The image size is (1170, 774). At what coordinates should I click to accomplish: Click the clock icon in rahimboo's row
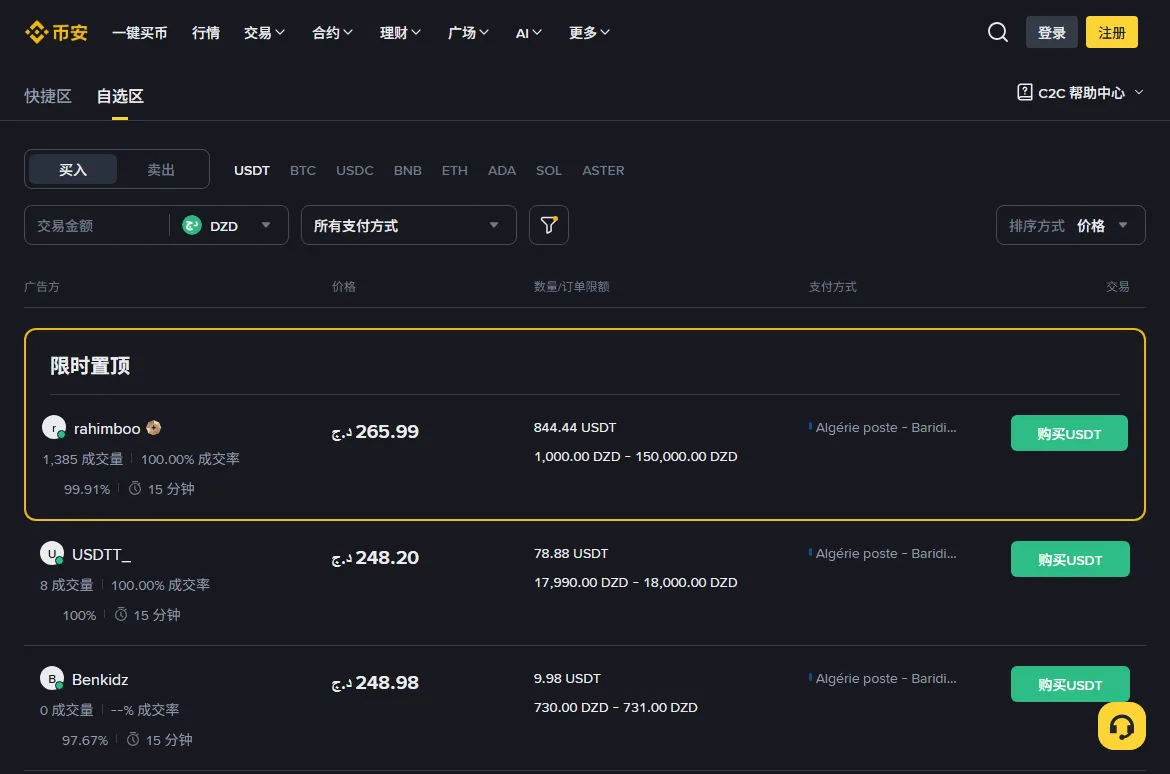click(135, 488)
